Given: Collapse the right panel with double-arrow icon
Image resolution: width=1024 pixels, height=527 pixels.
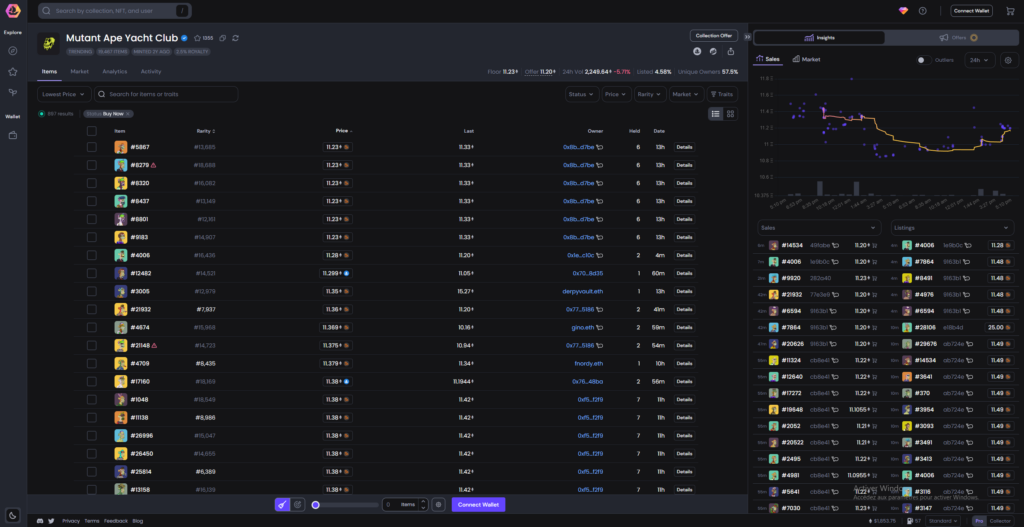Looking at the screenshot, I should point(748,37).
